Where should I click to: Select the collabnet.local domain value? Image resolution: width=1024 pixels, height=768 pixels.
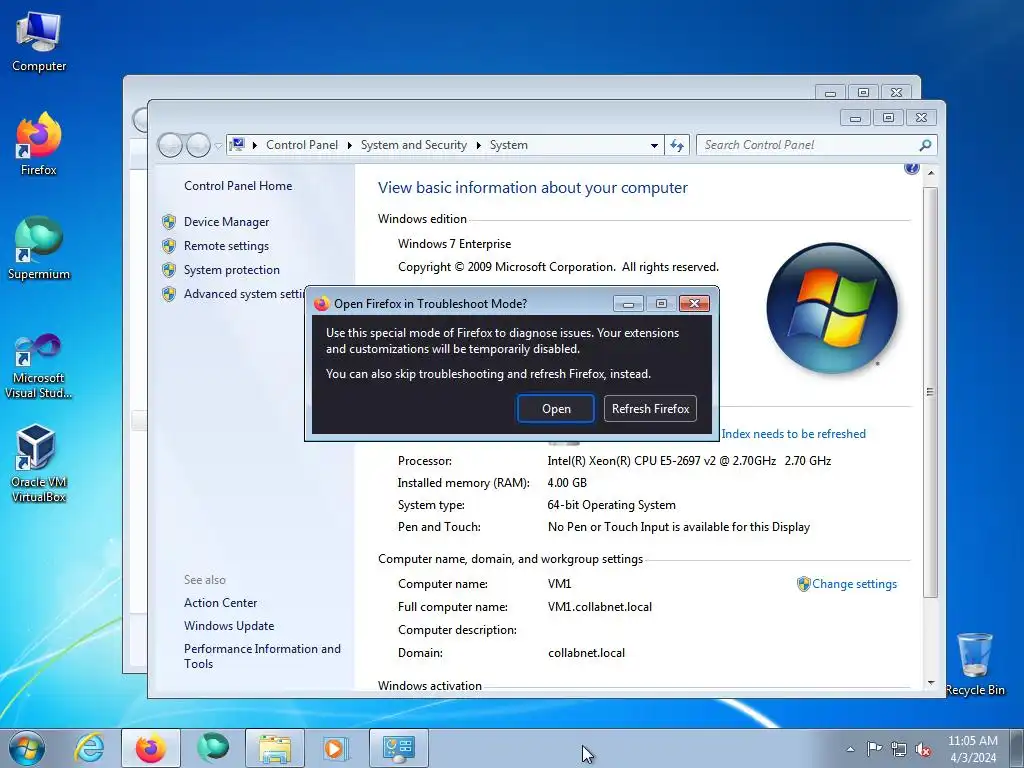pos(586,653)
